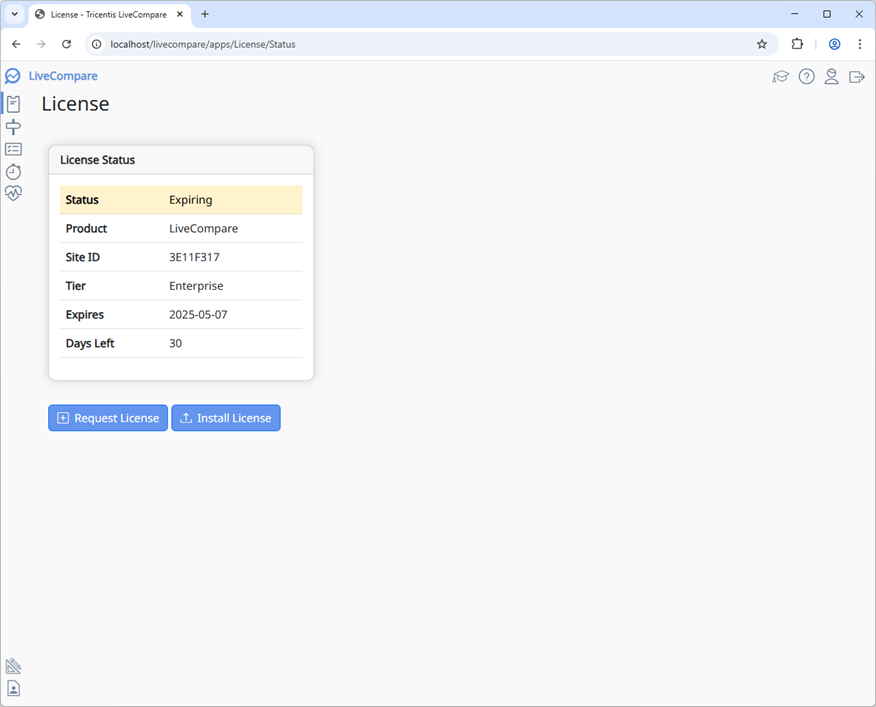Click the Expires row label
The width and height of the screenshot is (876, 707).
[84, 315]
